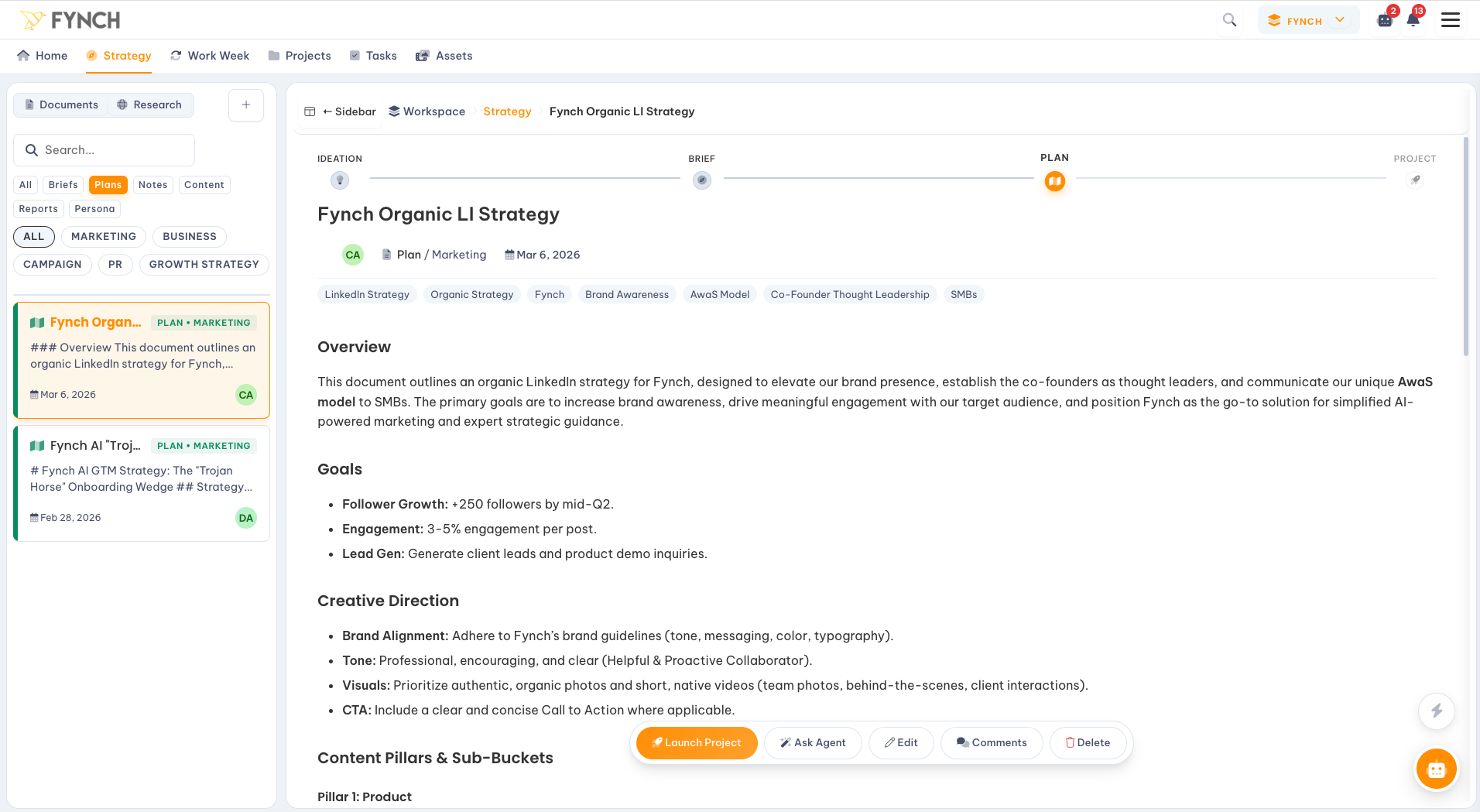Open the notifications bell showing 13
This screenshot has width=1480, height=812.
click(x=1413, y=20)
